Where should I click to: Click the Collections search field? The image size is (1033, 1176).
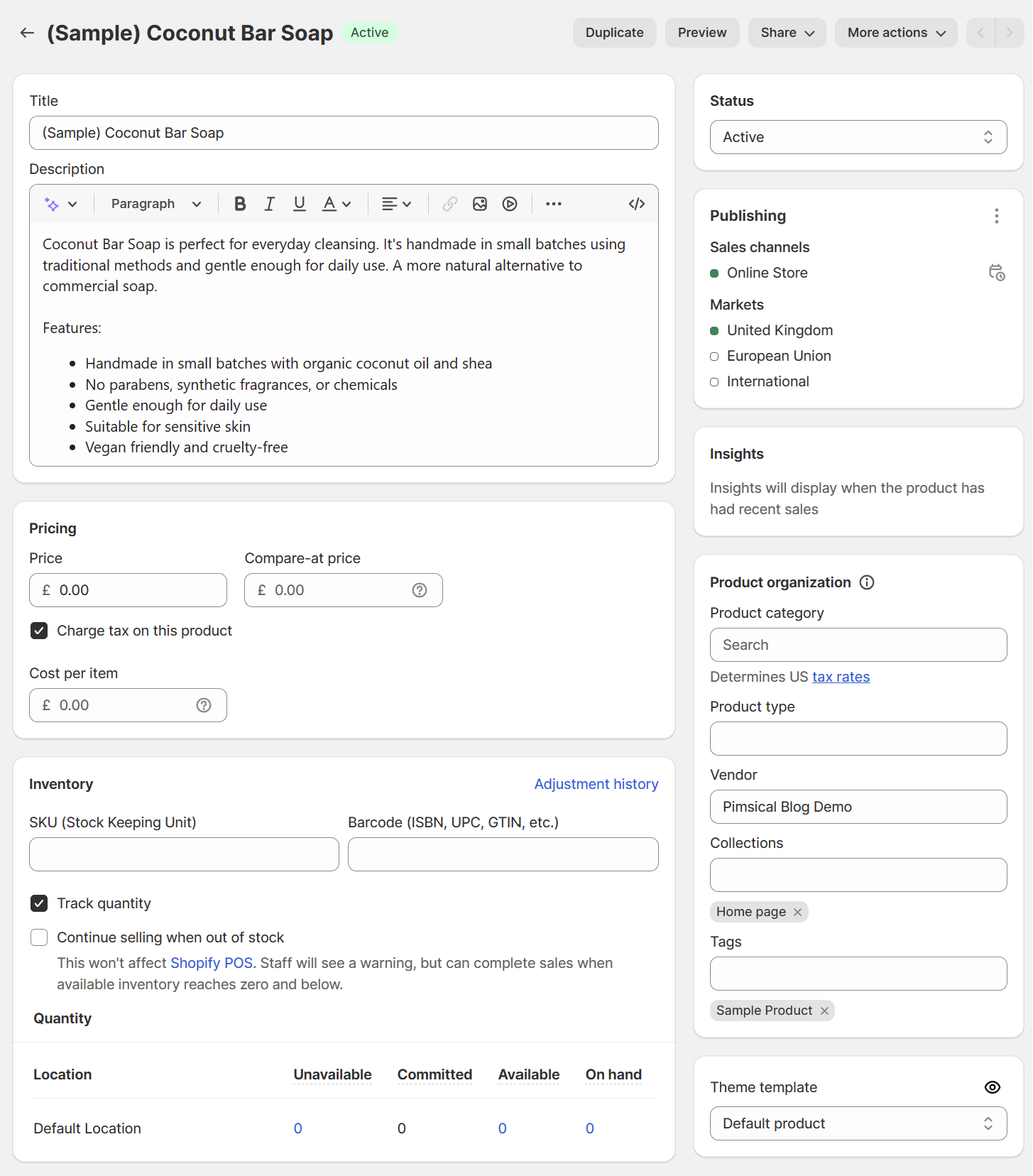click(x=858, y=875)
